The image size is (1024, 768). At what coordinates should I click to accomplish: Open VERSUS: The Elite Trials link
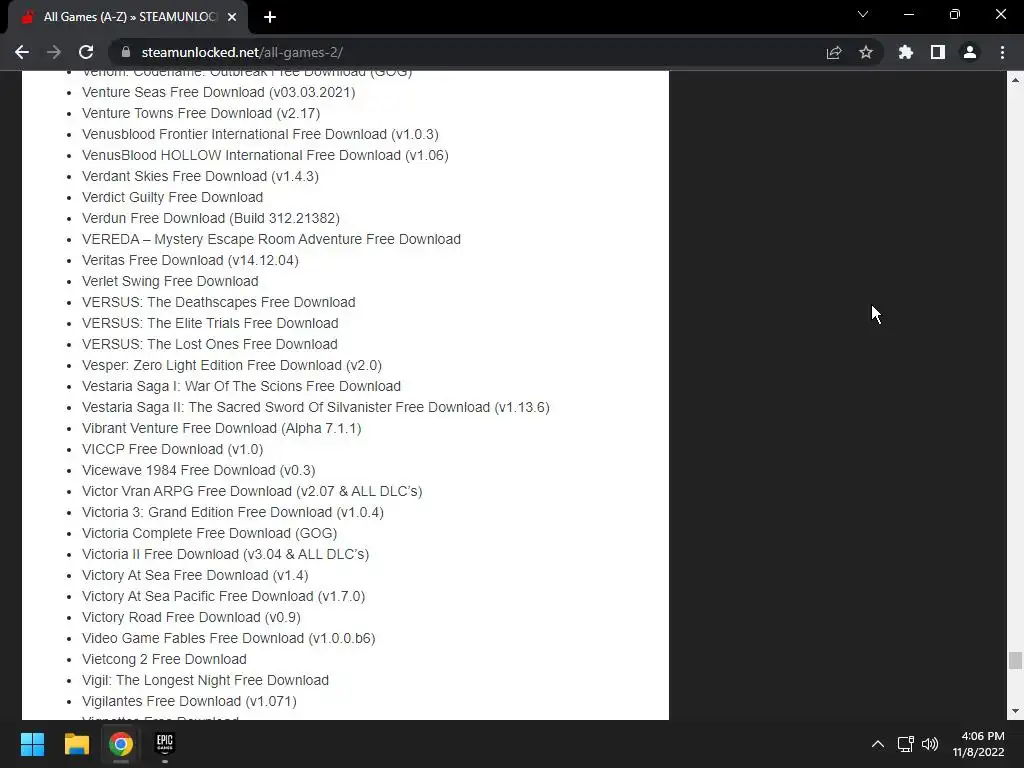click(x=210, y=323)
